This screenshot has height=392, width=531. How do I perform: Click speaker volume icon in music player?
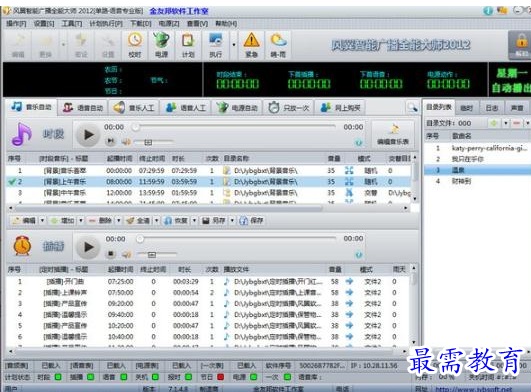tap(126, 142)
